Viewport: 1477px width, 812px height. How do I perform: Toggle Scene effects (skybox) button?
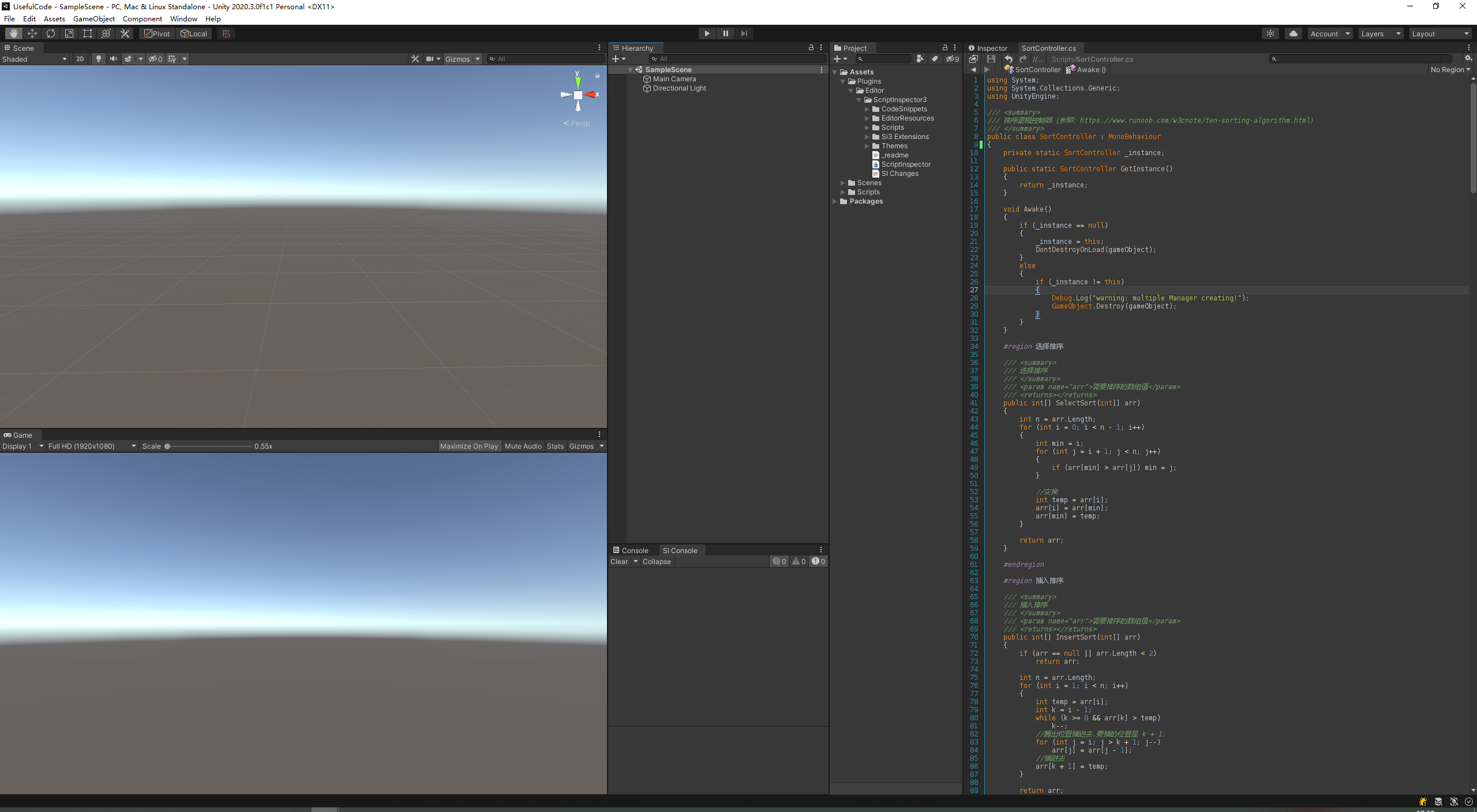(x=128, y=59)
